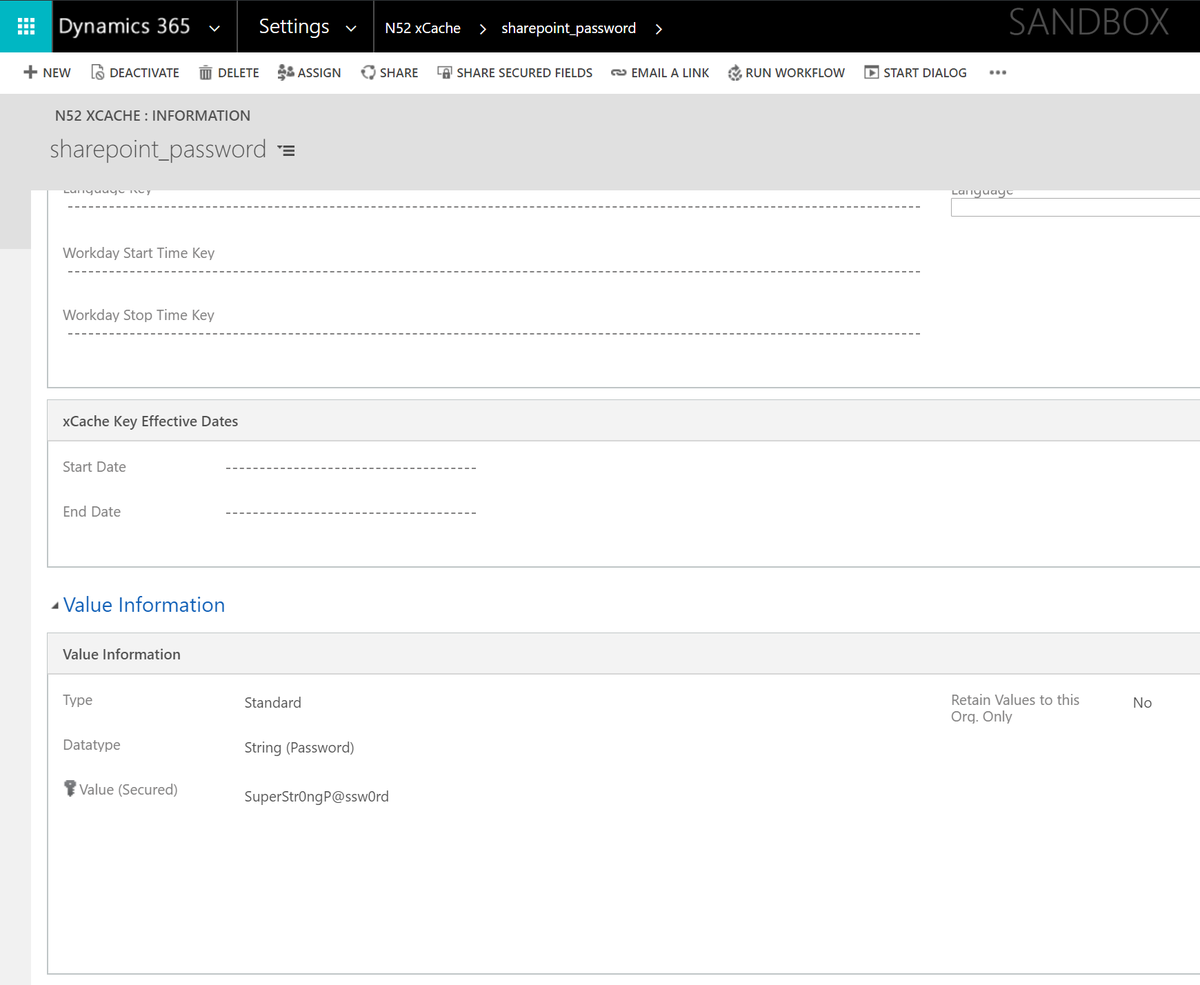Choose the ASSIGN command label
Screen dimensions: 1200x985
click(x=319, y=73)
